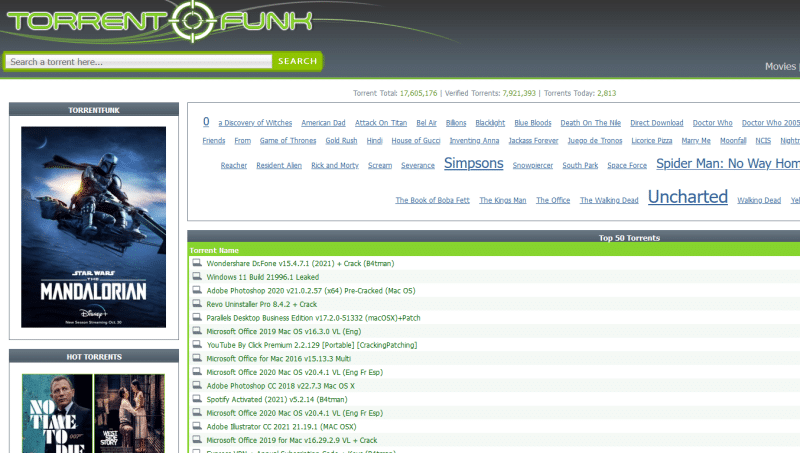Click the laptop icon beside Office 2019 v16.3.0

click(197, 331)
